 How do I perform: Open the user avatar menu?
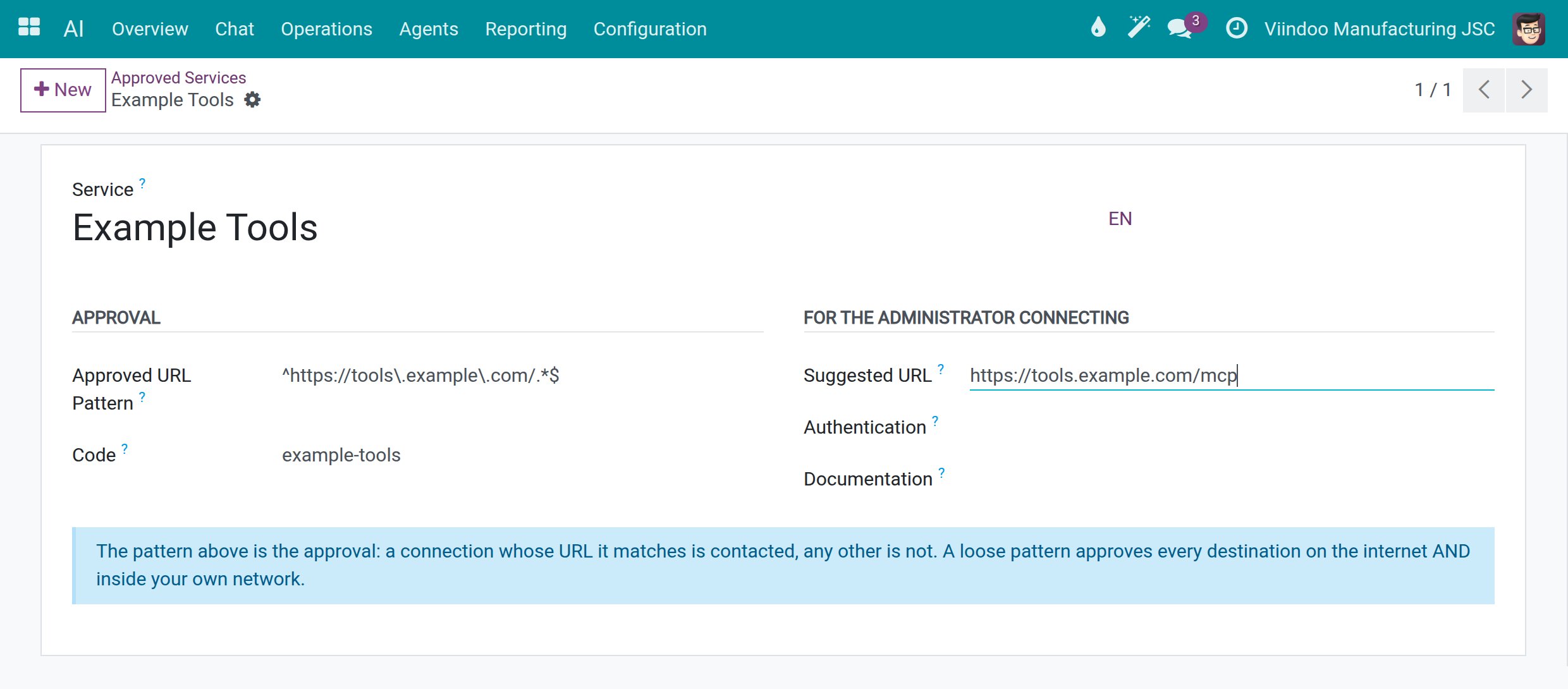(1529, 28)
